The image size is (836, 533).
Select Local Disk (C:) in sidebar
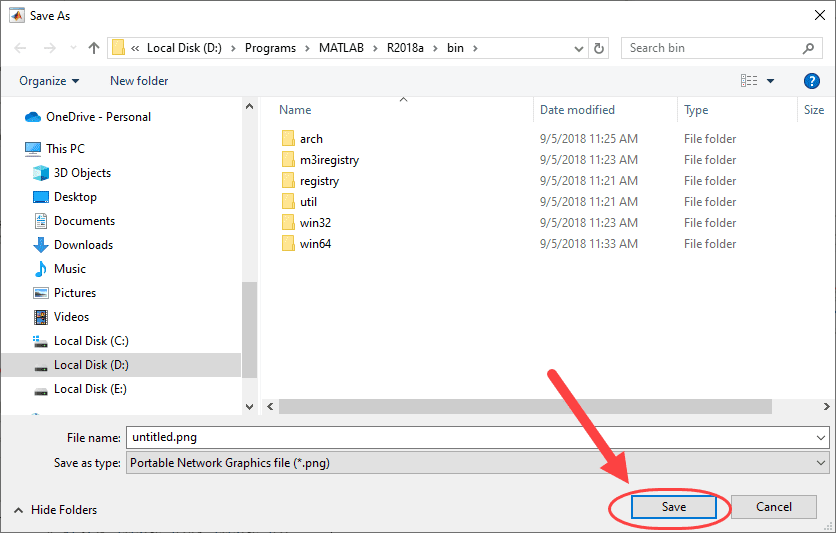(81, 341)
